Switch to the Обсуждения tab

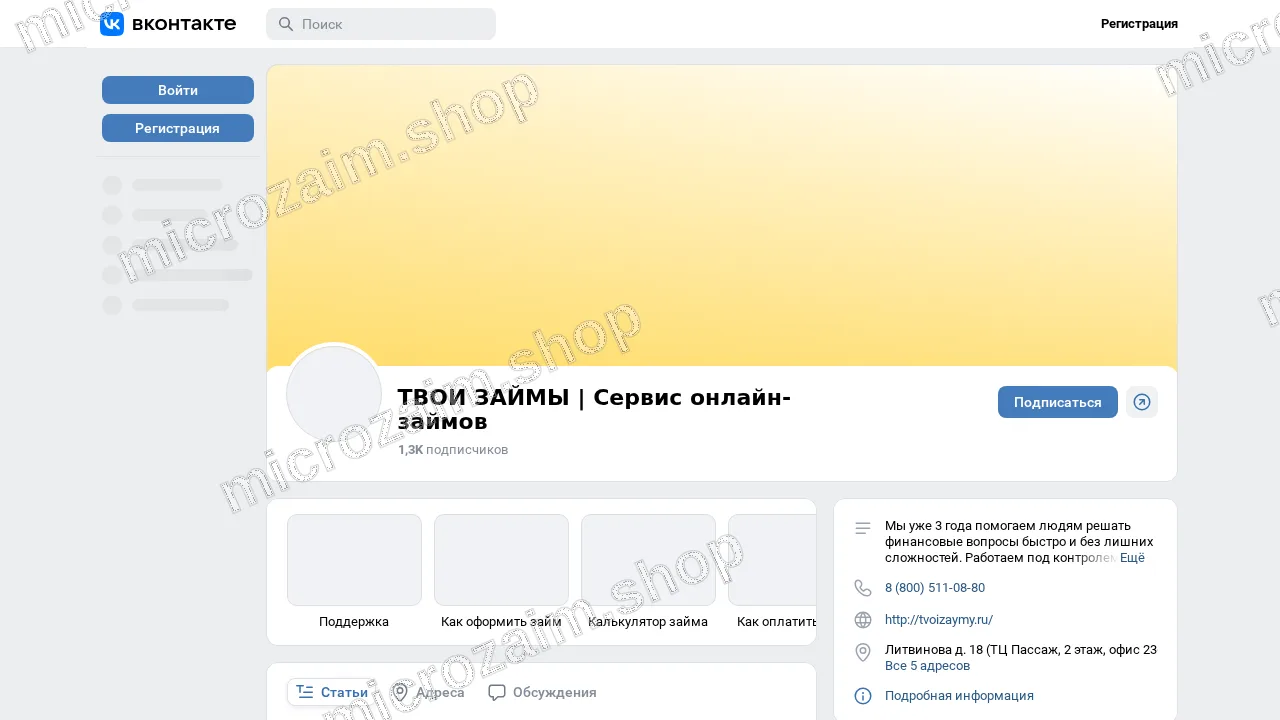pyautogui.click(x=542, y=692)
